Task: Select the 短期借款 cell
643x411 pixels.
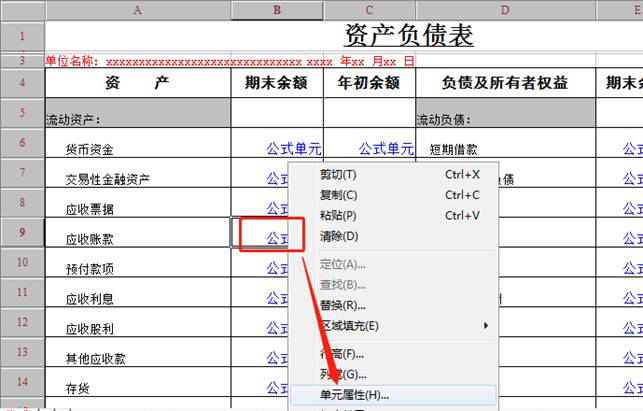Action: pyautogui.click(x=455, y=151)
